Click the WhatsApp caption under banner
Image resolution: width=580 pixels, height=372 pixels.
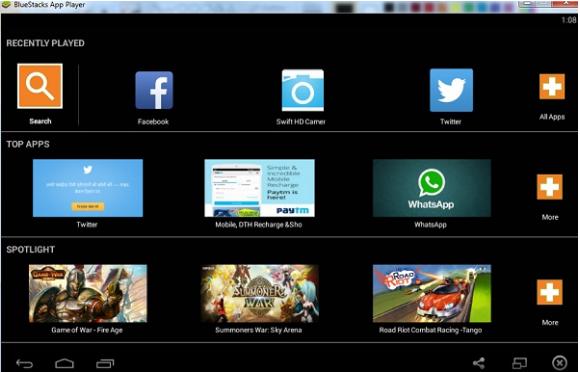click(x=430, y=224)
